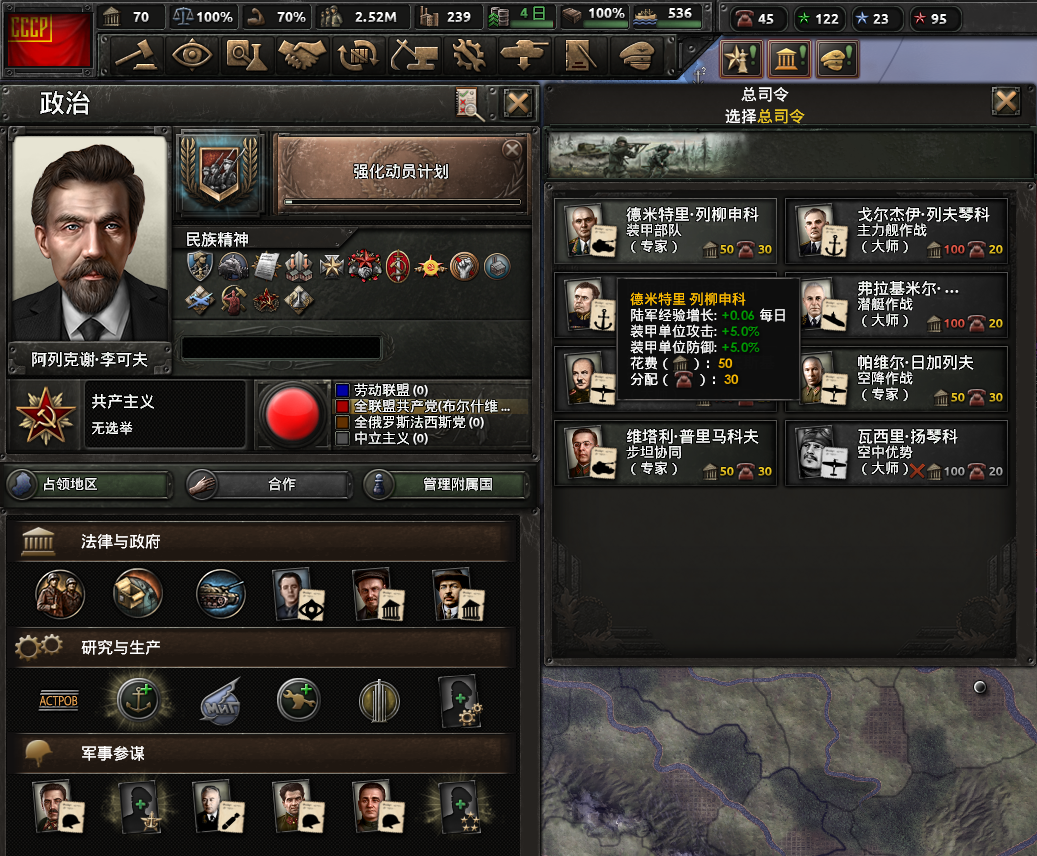Screen dimensions: 1037x856
Task: Select 全联盟共产党 party in the list
Action: point(431,406)
